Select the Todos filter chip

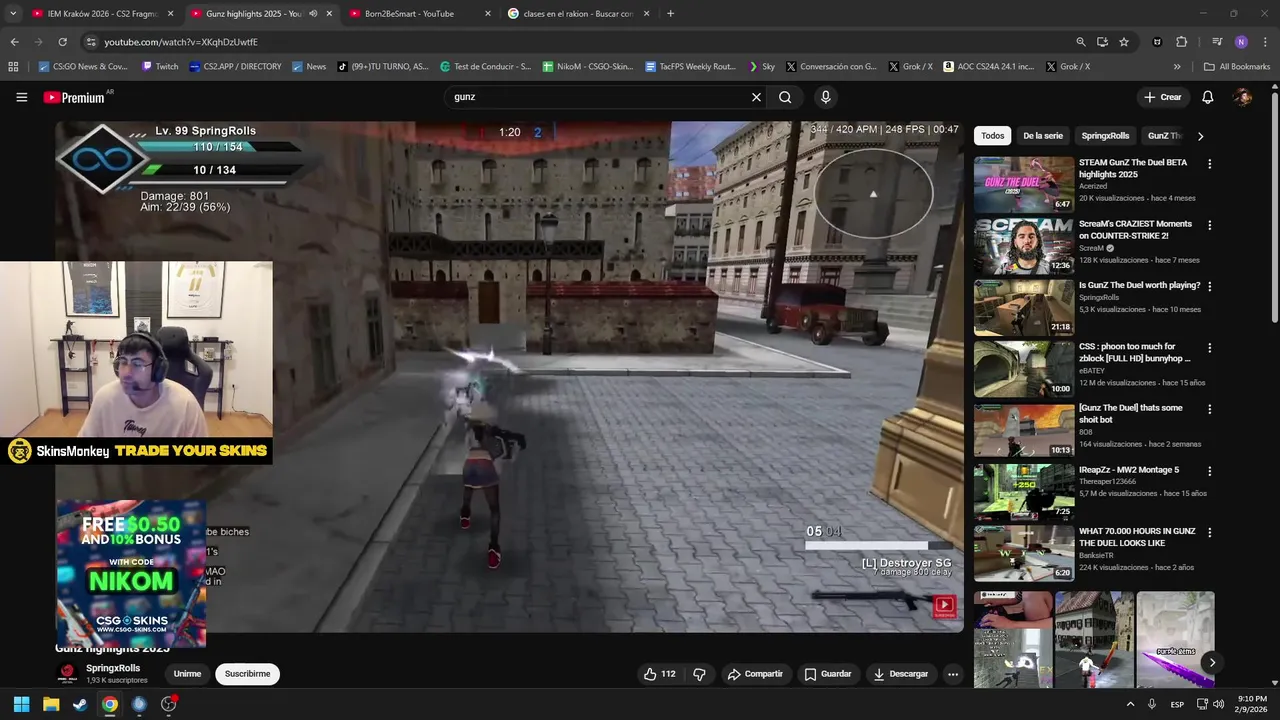[x=992, y=136]
